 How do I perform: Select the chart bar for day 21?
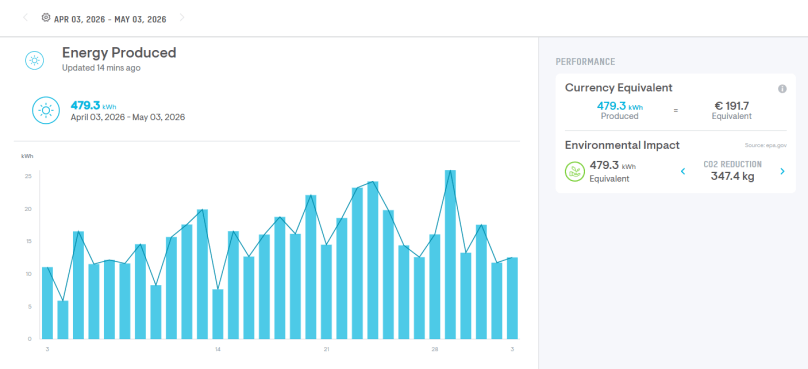pyautogui.click(x=326, y=292)
